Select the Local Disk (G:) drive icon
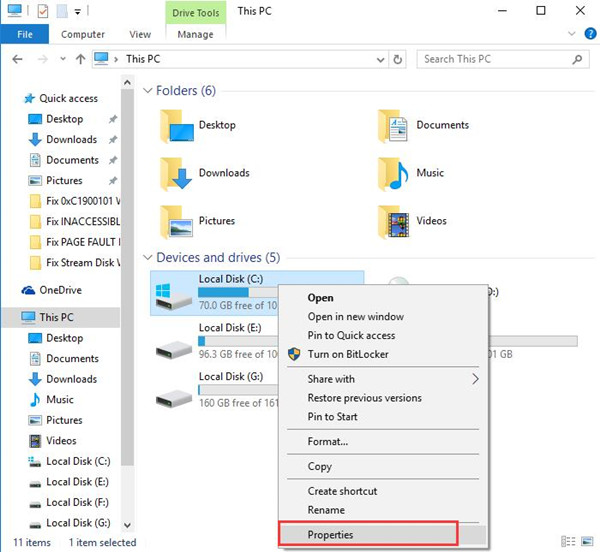The image size is (600, 552). click(x=173, y=398)
